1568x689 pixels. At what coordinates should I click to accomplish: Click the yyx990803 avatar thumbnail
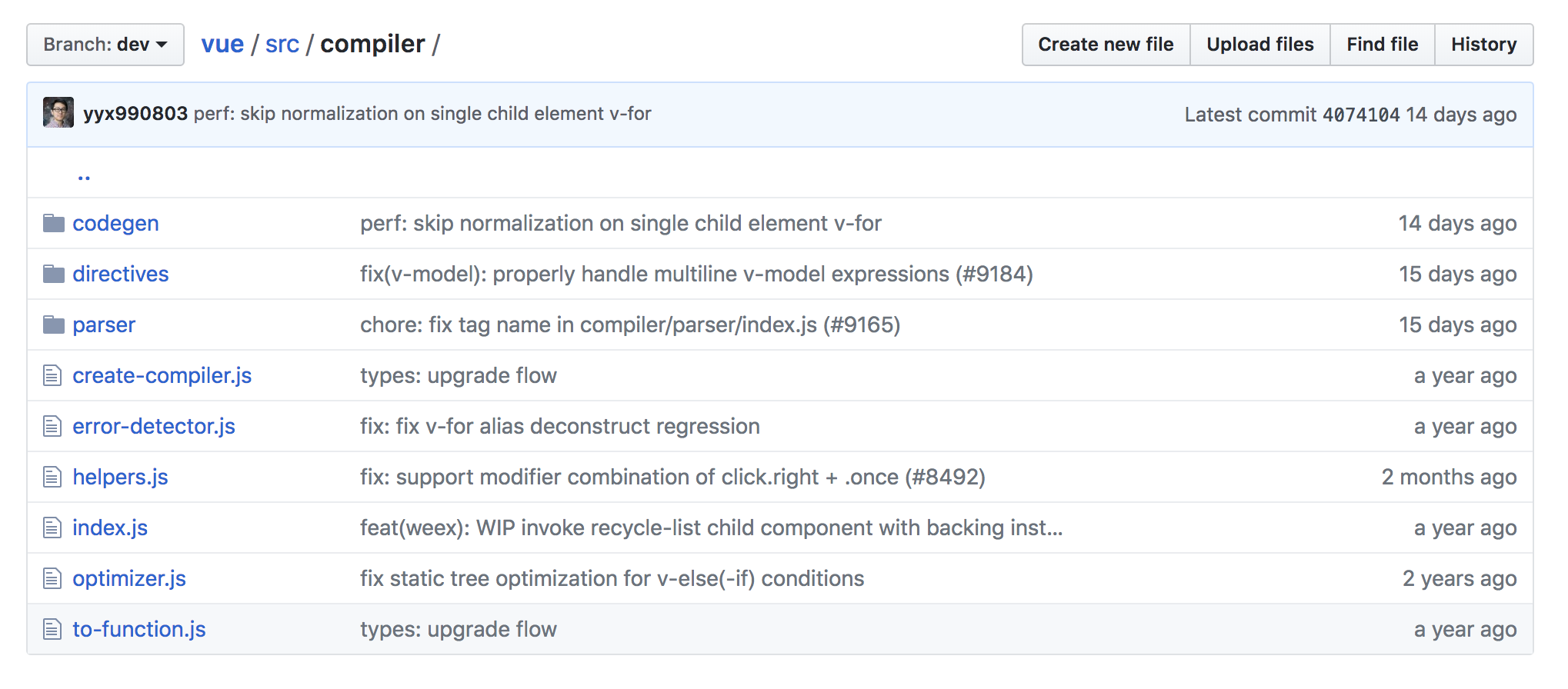(x=58, y=113)
